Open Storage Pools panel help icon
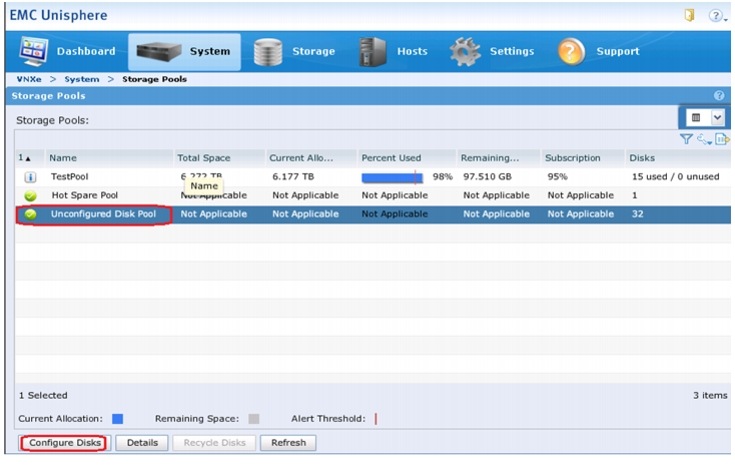 tap(719, 96)
